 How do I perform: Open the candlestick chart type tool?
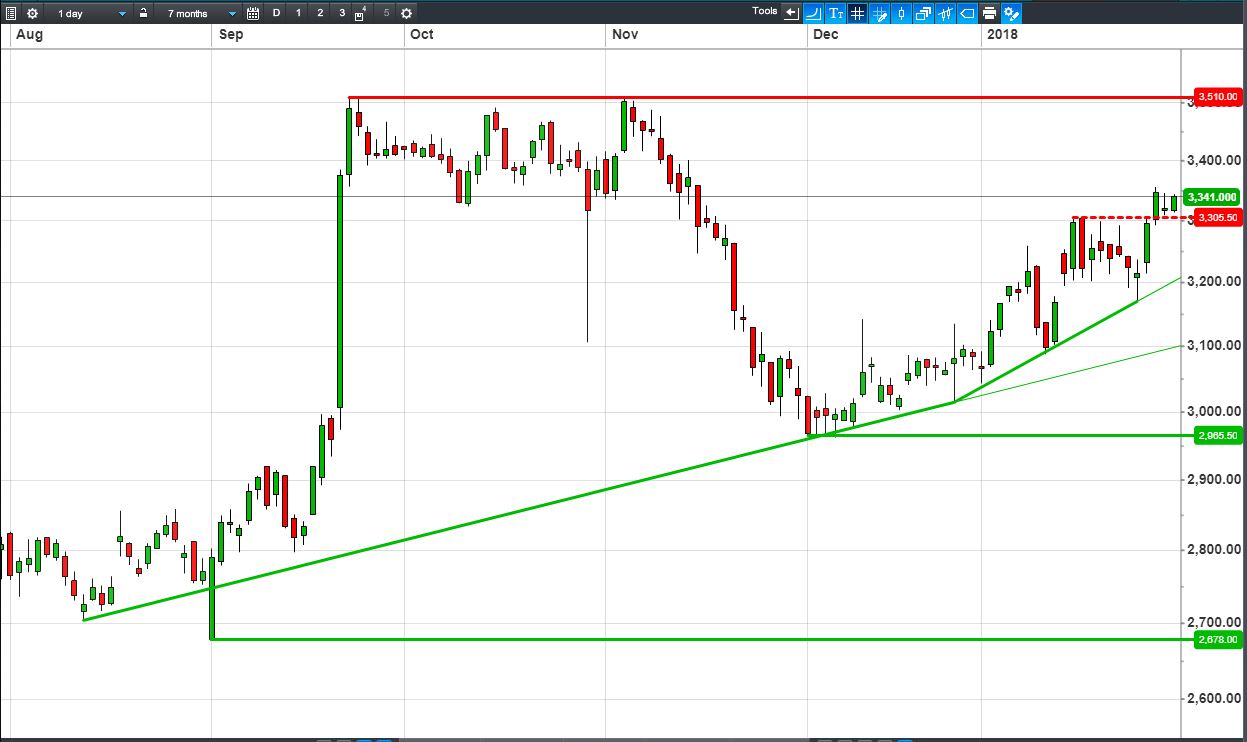[x=901, y=13]
